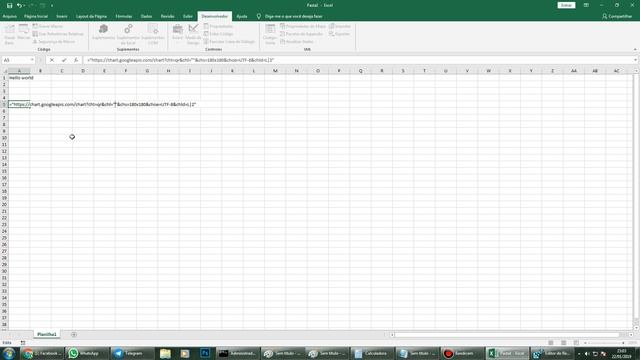
Task: Open Pacotes de Expansão
Action: (x=302, y=34)
